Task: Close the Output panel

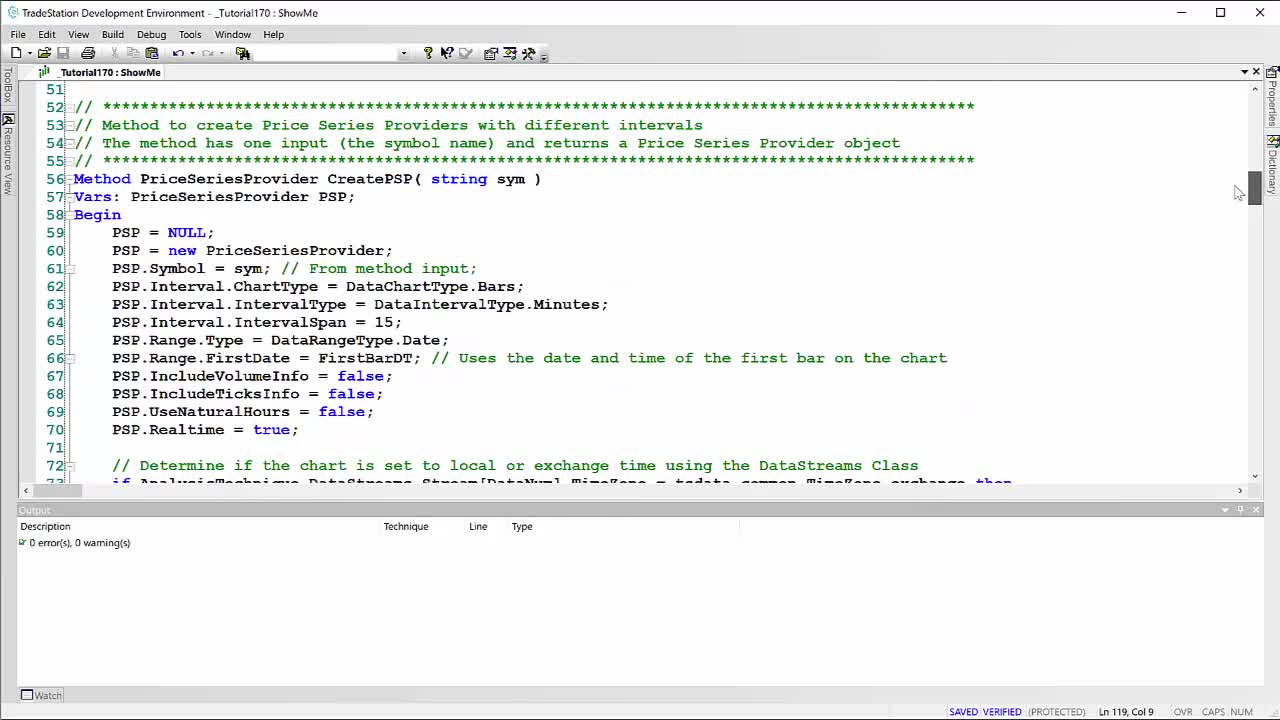Action: (1256, 510)
